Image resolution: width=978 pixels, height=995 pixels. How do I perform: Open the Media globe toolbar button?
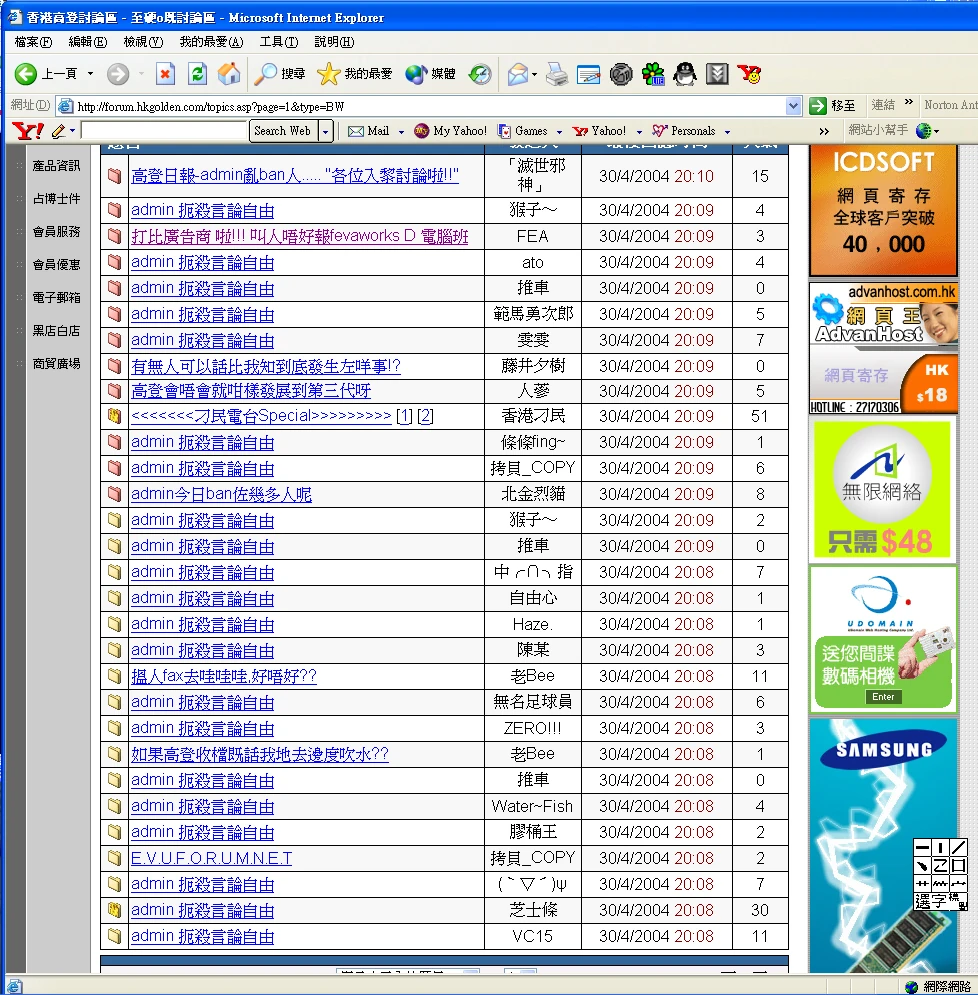(x=431, y=74)
